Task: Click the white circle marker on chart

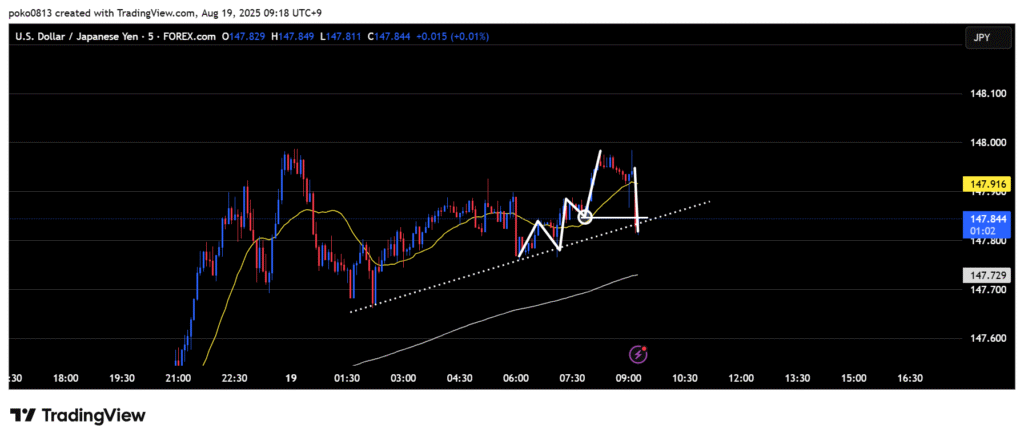Action: [586, 216]
